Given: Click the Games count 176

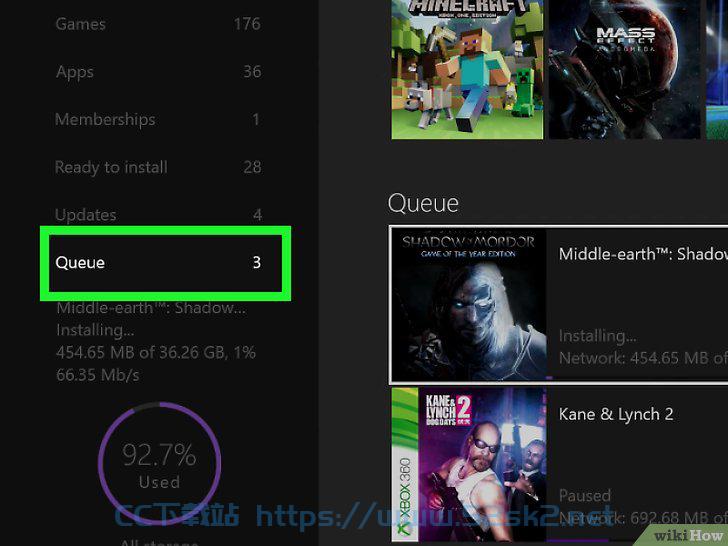Looking at the screenshot, I should (247, 24).
